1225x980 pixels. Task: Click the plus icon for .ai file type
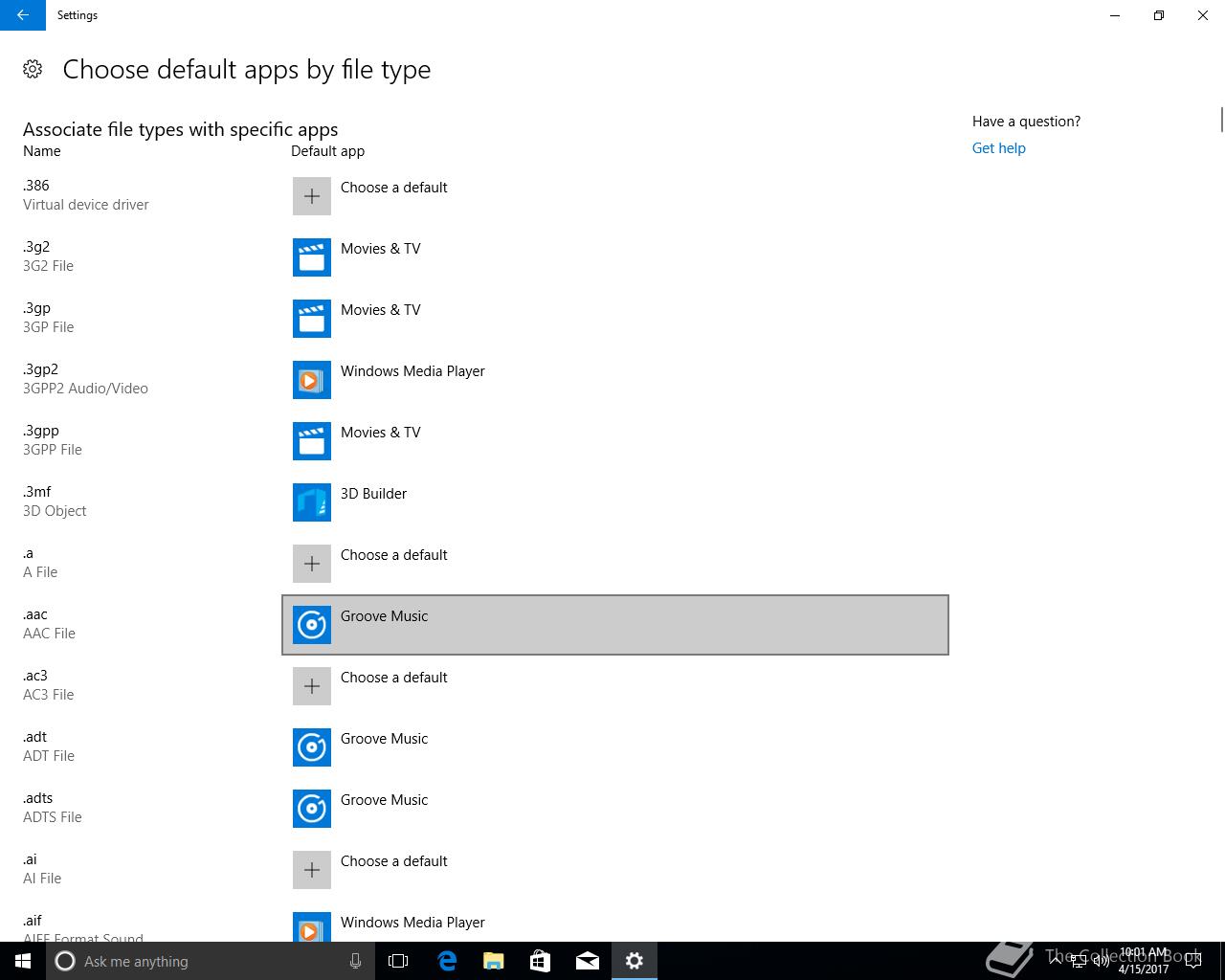(x=312, y=870)
